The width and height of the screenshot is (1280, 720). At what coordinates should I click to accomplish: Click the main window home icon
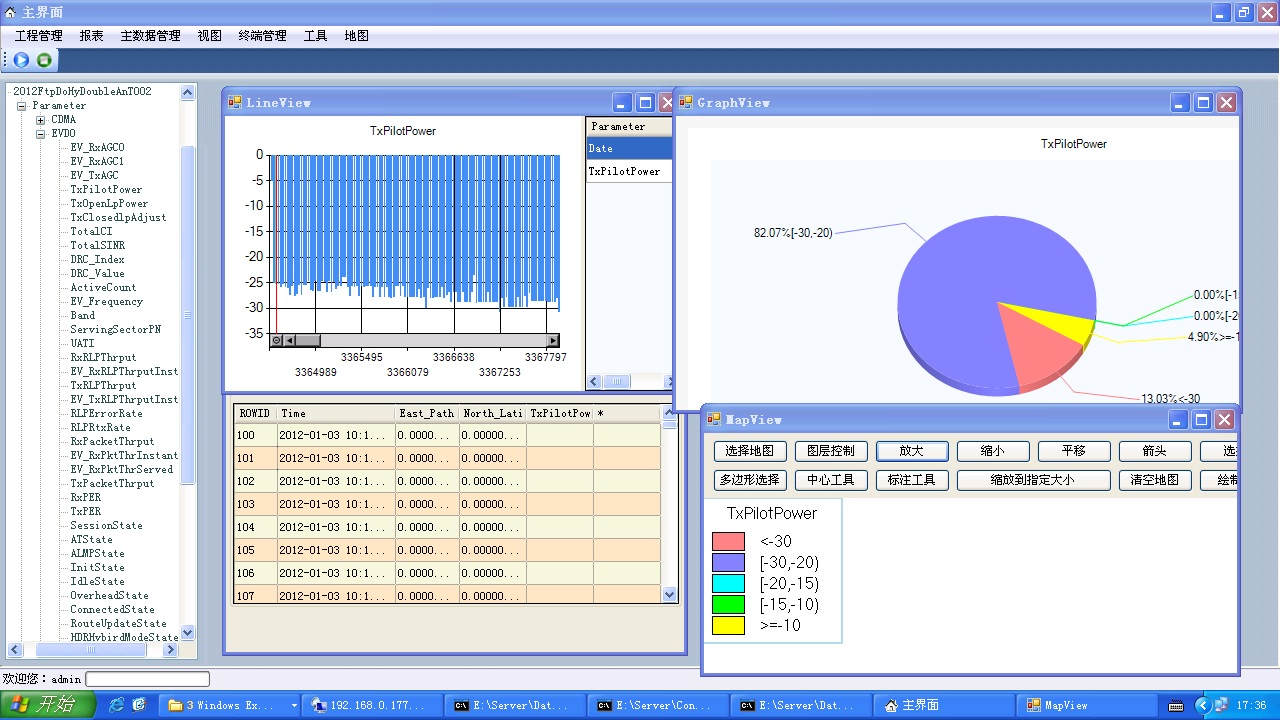coord(10,12)
